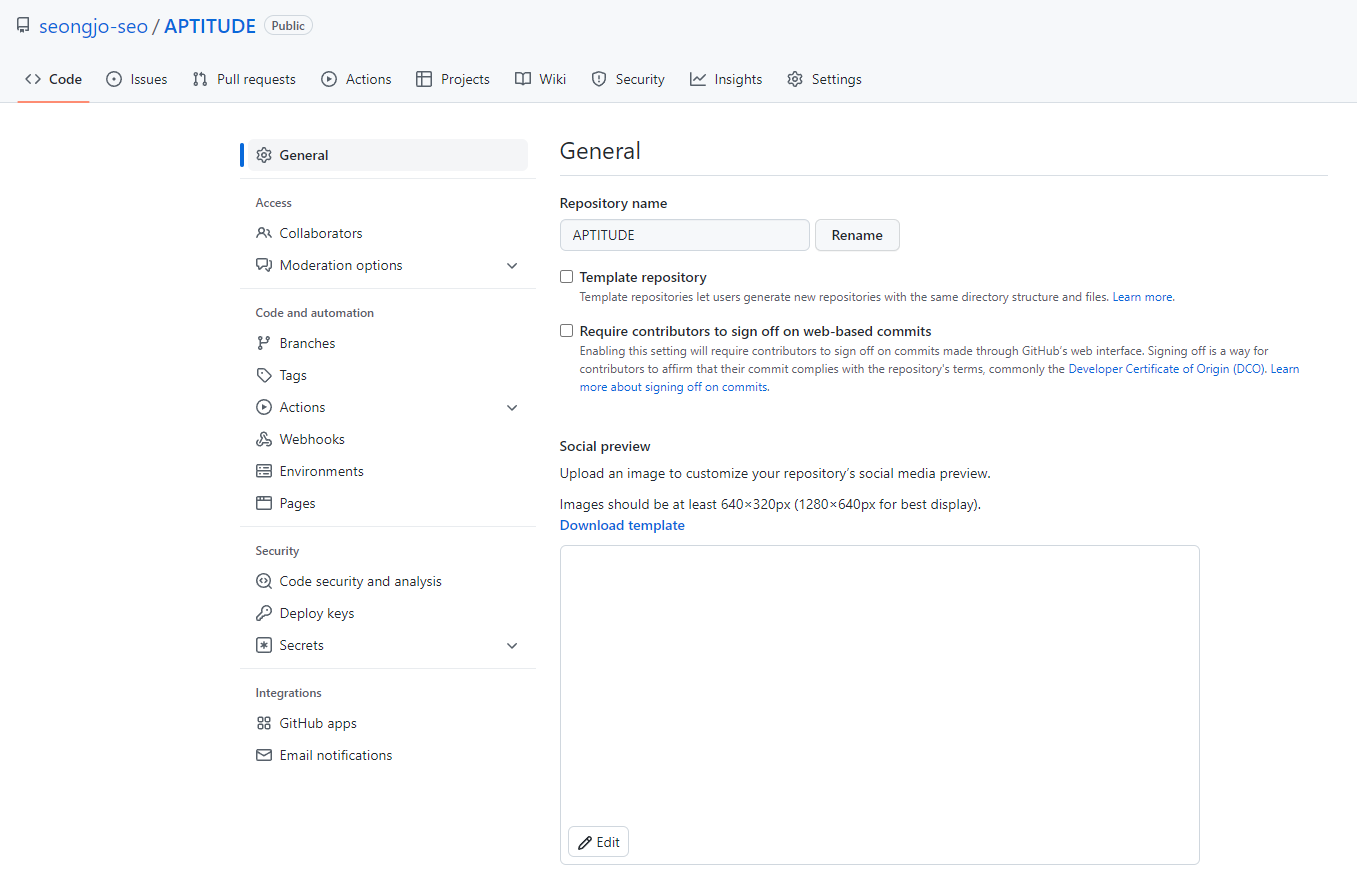Image resolution: width=1357 pixels, height=869 pixels.
Task: Click the pencil icon on Edit button
Action: coord(585,842)
